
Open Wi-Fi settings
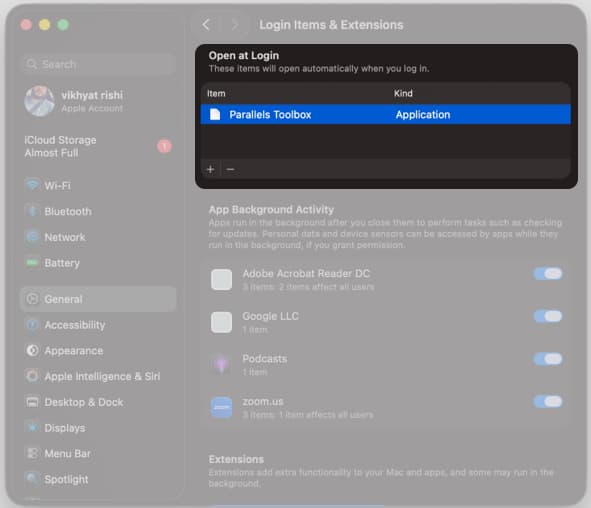click(98, 185)
